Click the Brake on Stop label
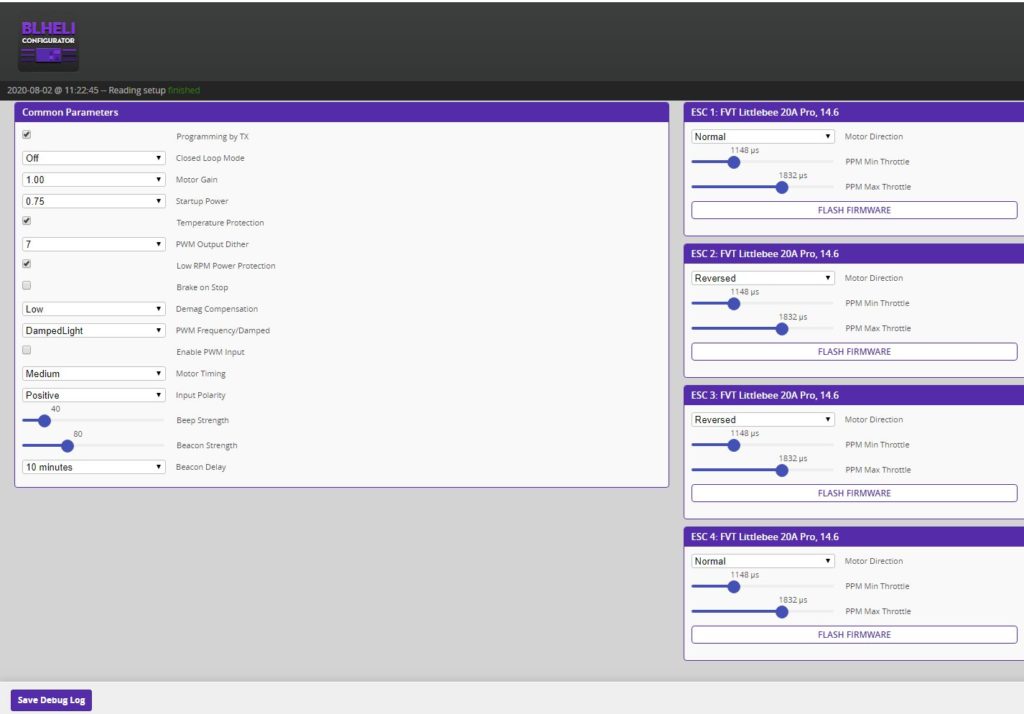 (x=202, y=287)
